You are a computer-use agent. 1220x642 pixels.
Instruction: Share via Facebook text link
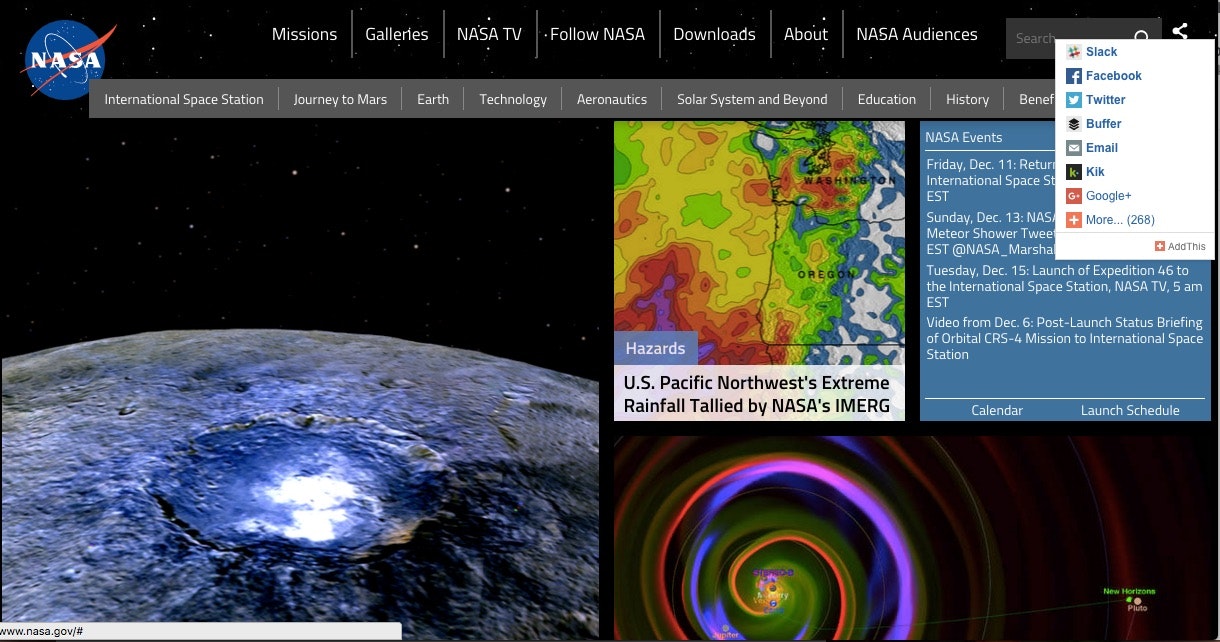1114,76
